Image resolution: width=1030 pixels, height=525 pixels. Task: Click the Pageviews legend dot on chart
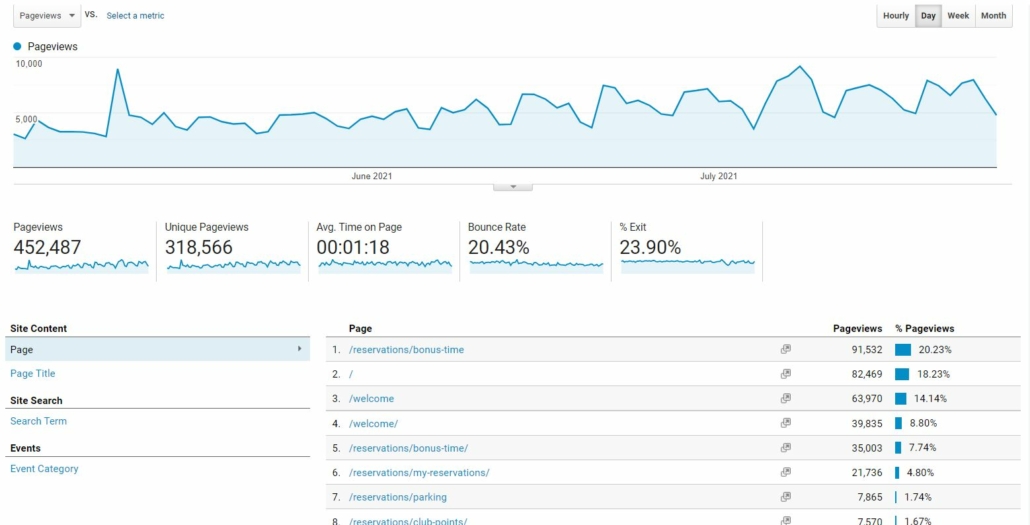pos(17,47)
